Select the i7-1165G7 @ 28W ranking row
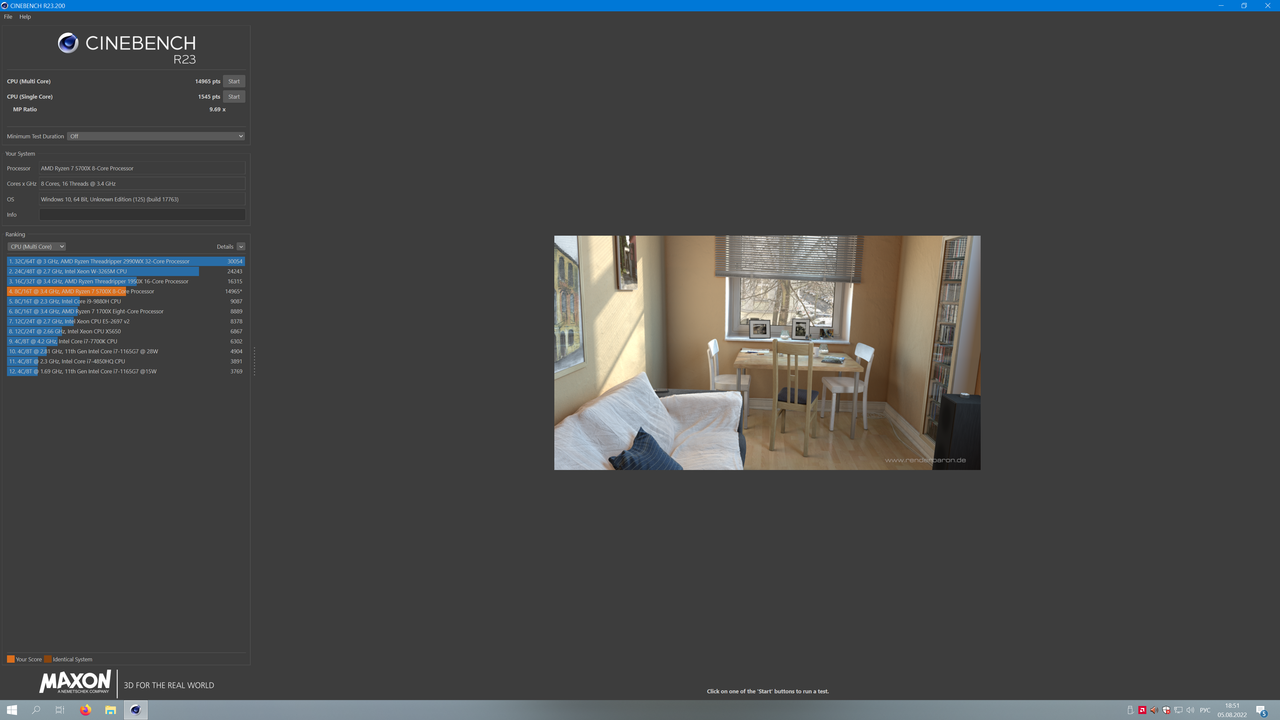Screen dimensions: 1280x720 126,351
